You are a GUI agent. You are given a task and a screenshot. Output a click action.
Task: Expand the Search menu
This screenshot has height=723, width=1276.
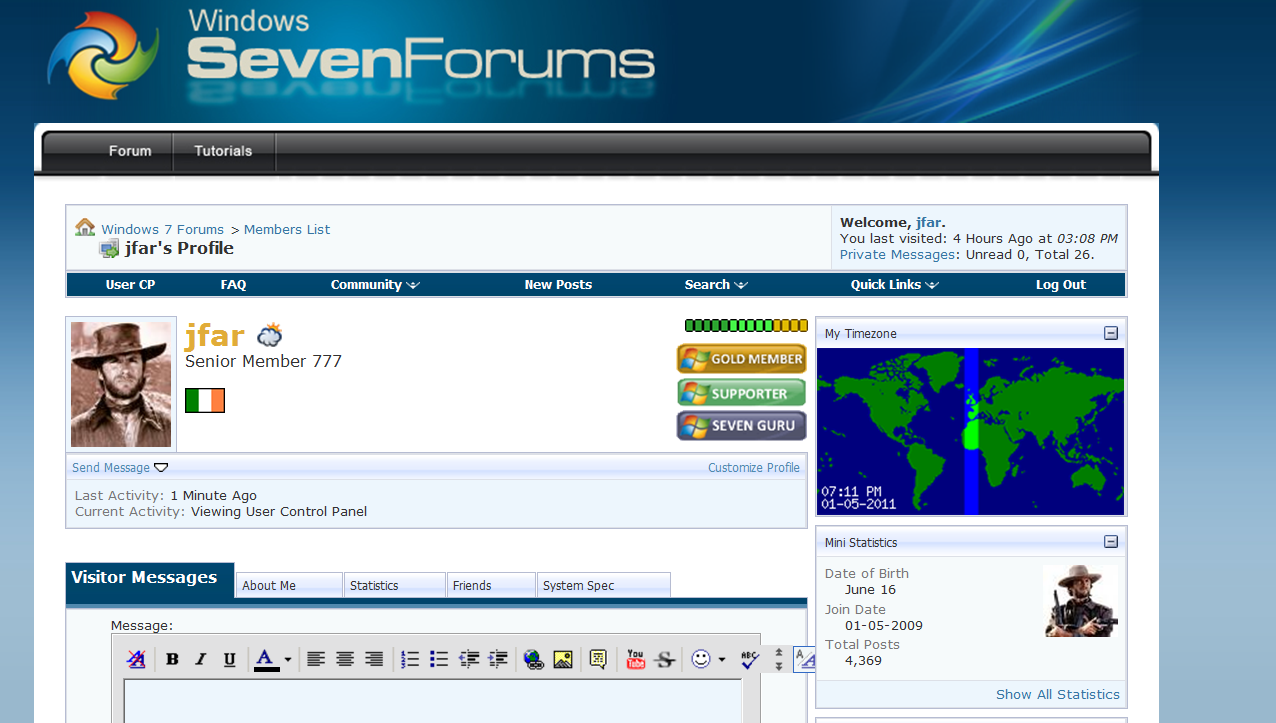pyautogui.click(x=716, y=285)
